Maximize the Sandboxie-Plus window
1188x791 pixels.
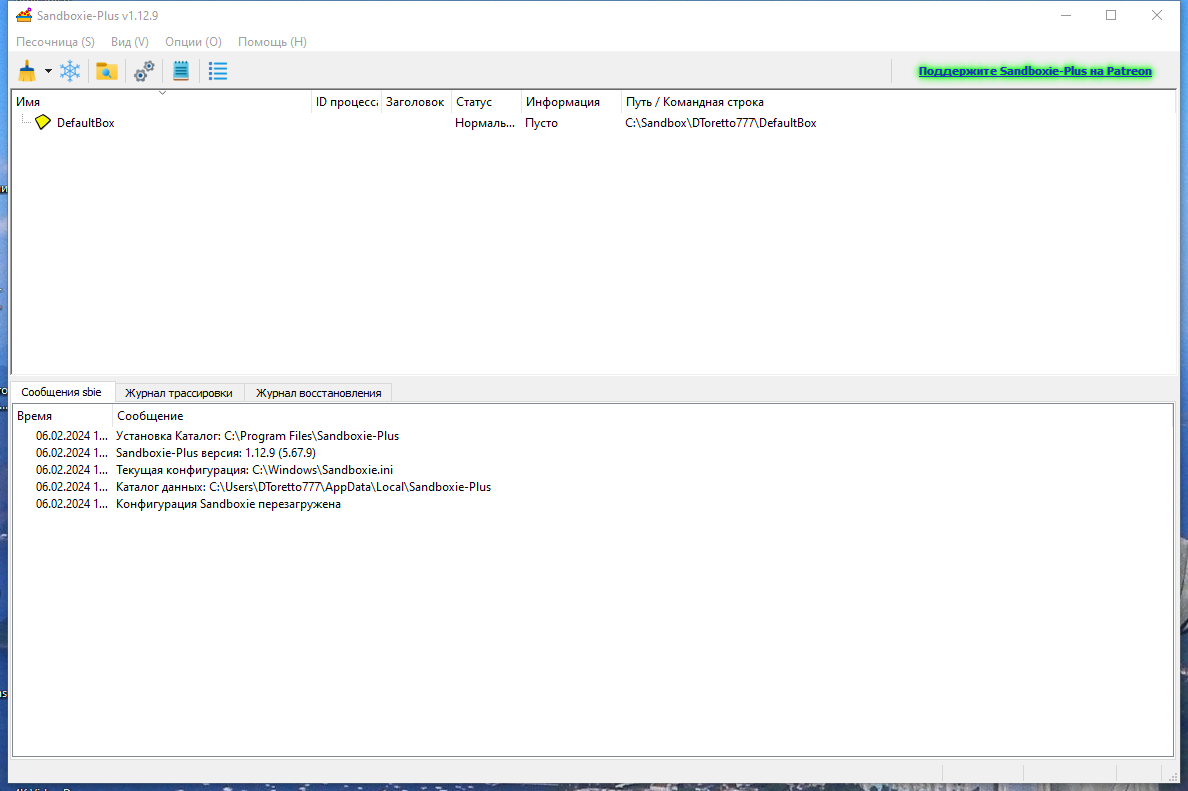click(1111, 15)
